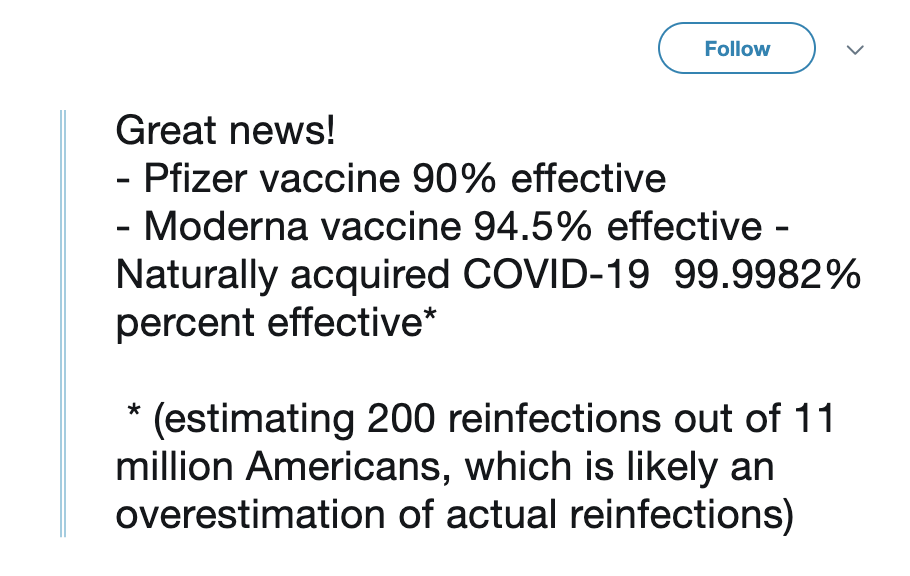Click the vertical quote bar beside the tweet
Viewport: 910px width, 576px height.
pyautogui.click(x=63, y=322)
